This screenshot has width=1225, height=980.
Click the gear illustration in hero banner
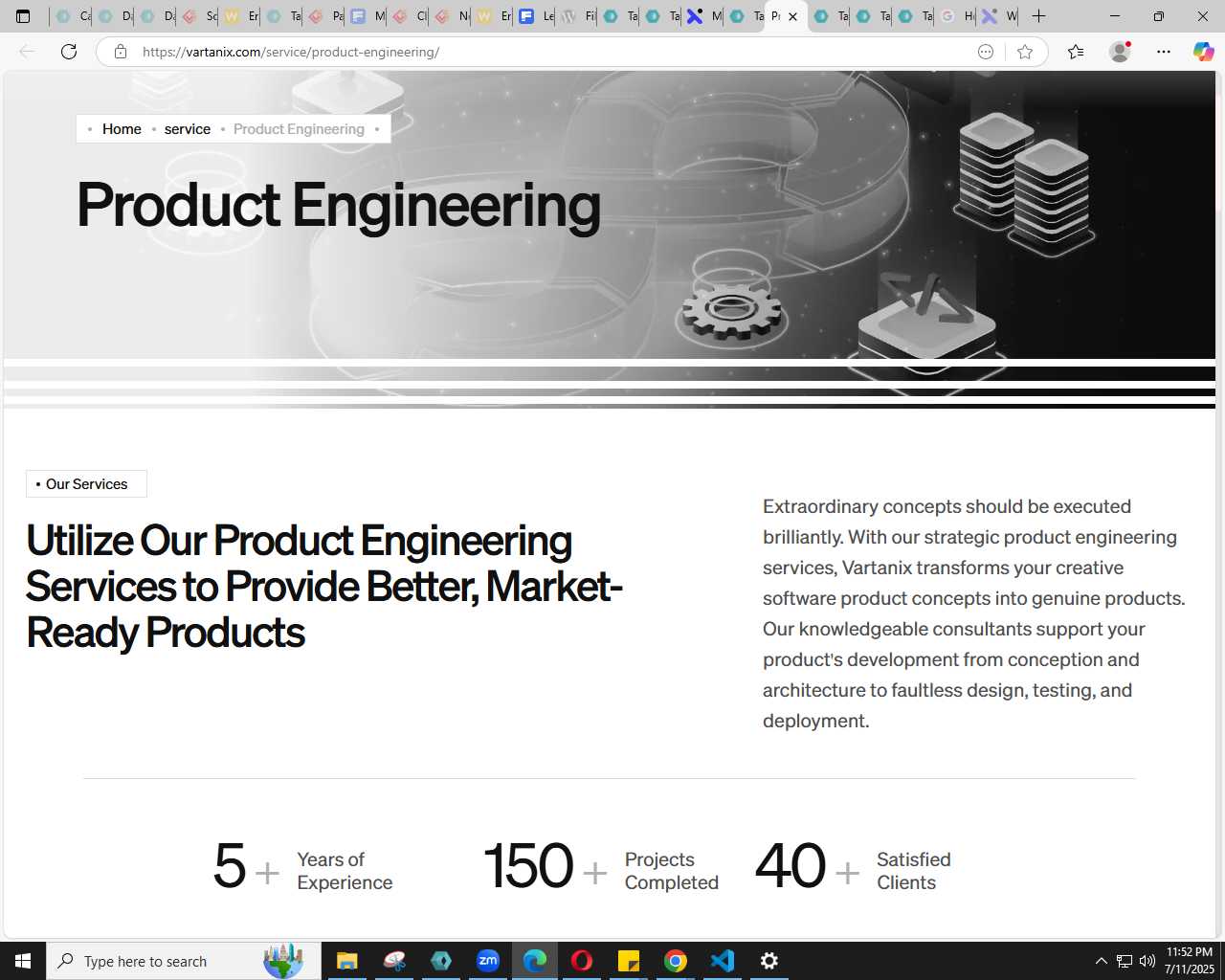pyautogui.click(x=732, y=311)
